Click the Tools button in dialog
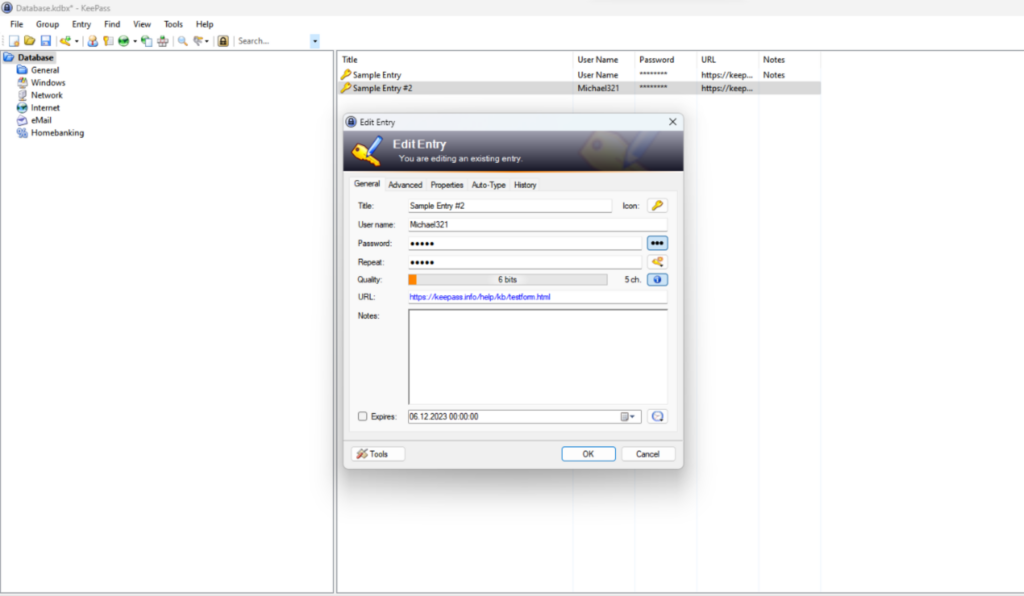 (378, 454)
